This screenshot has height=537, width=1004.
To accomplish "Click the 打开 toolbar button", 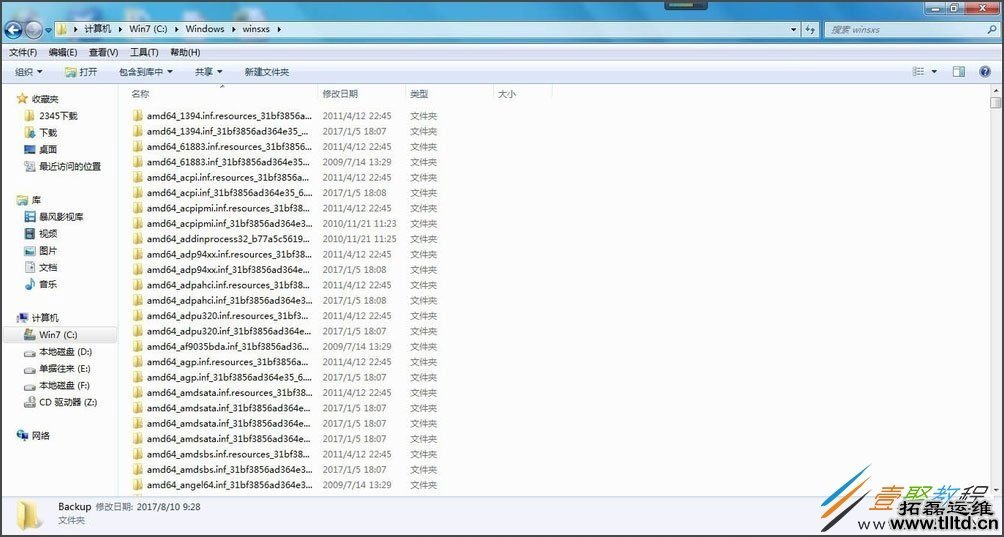I will [x=81, y=72].
